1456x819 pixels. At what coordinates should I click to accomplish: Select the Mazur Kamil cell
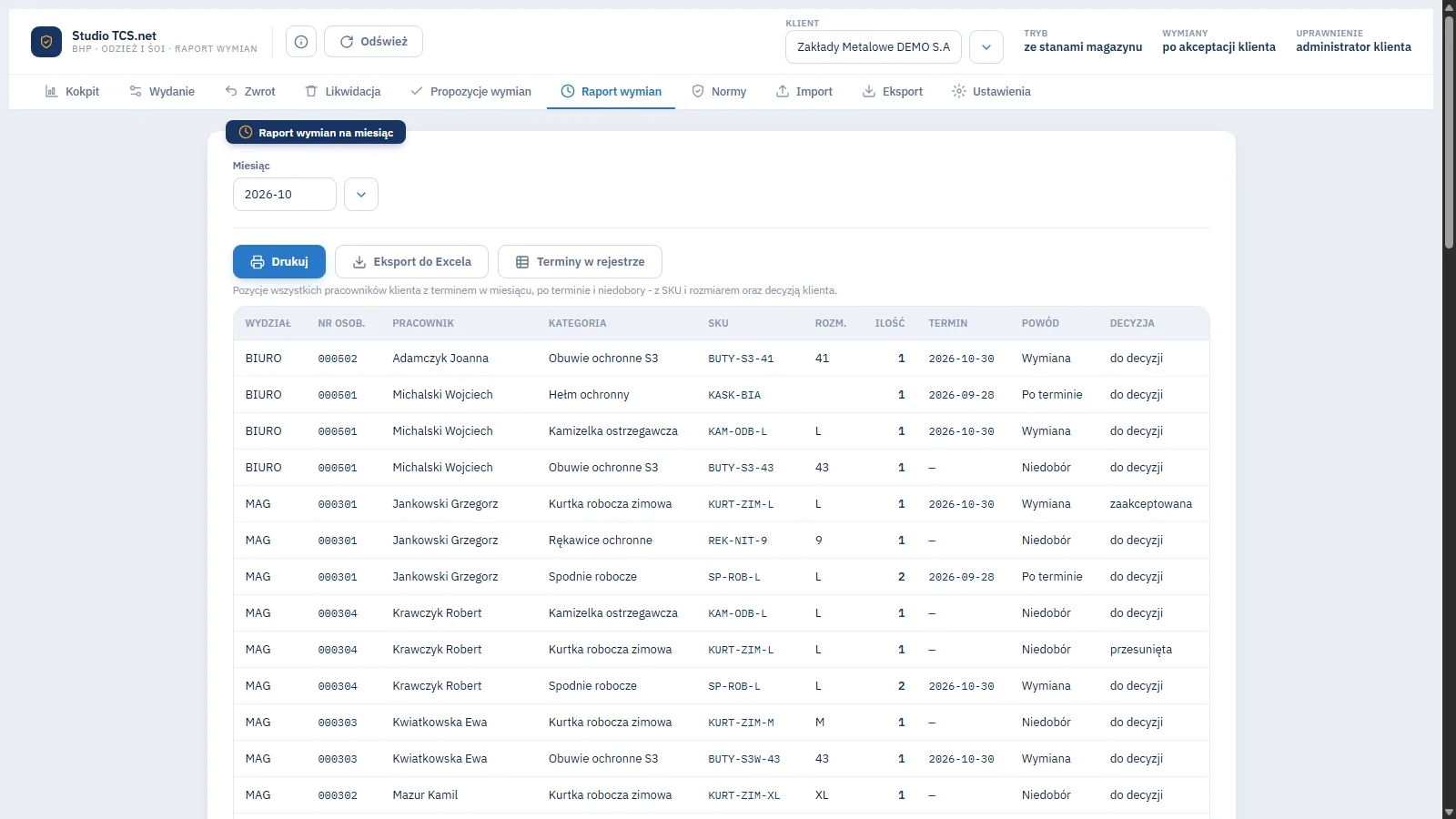pos(425,795)
